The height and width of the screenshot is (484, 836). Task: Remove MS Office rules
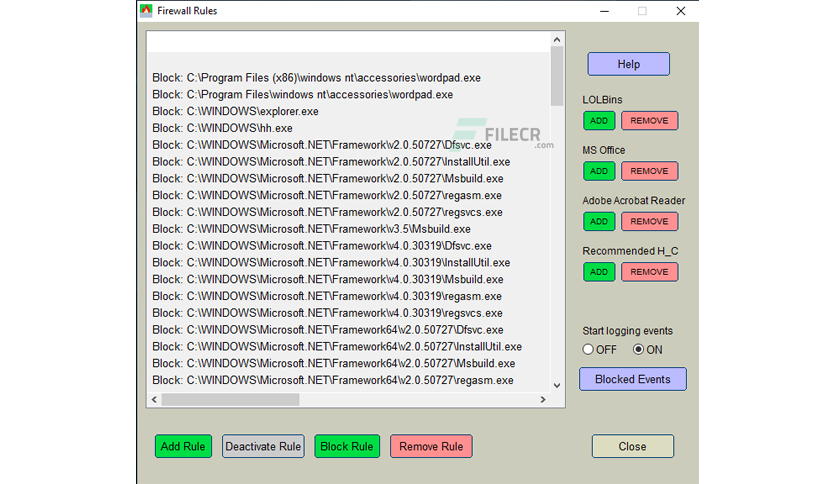pos(649,171)
